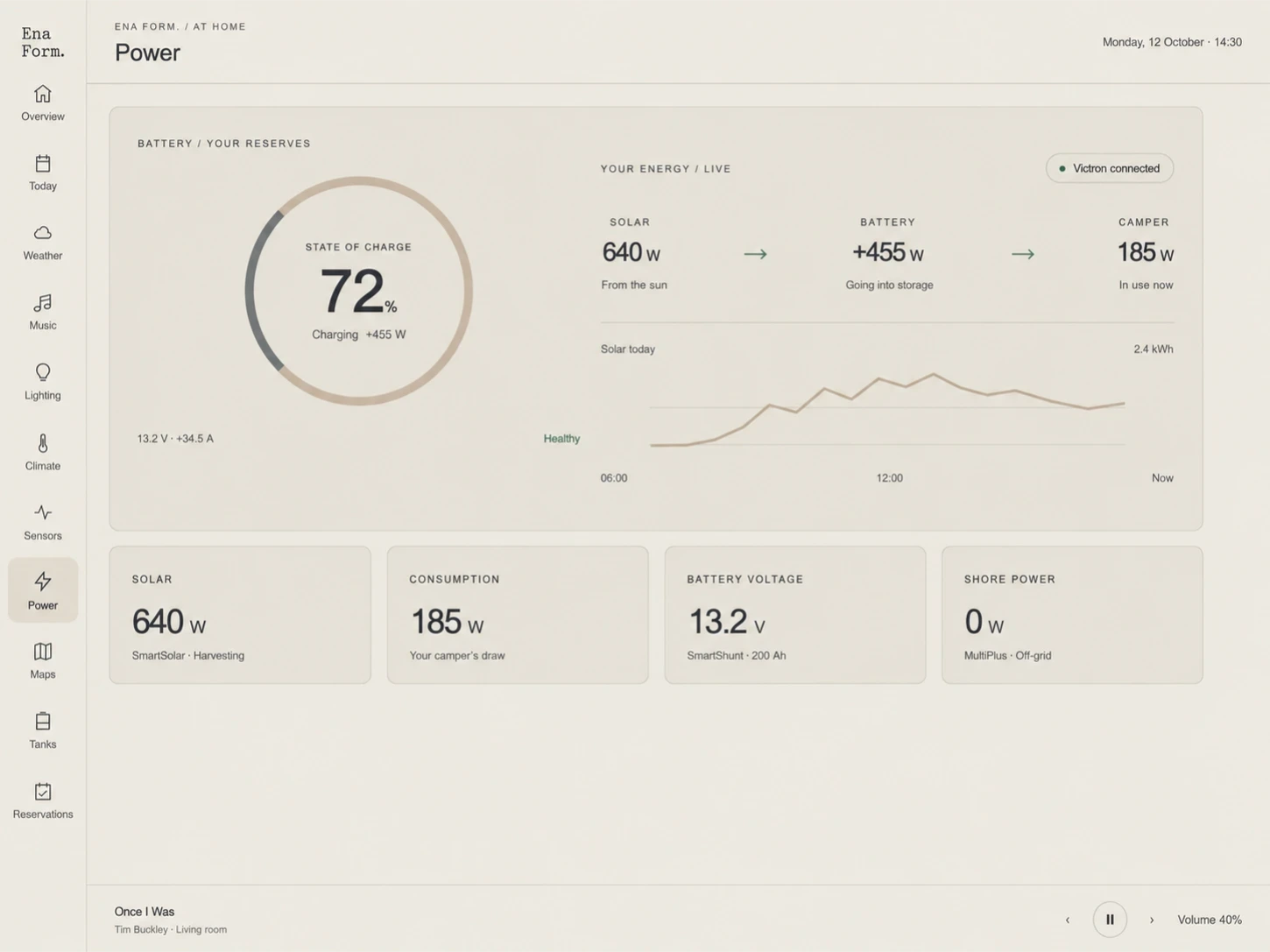Click the 'Now' chart axis label
The width and height of the screenshot is (1270, 952).
pos(1162,477)
